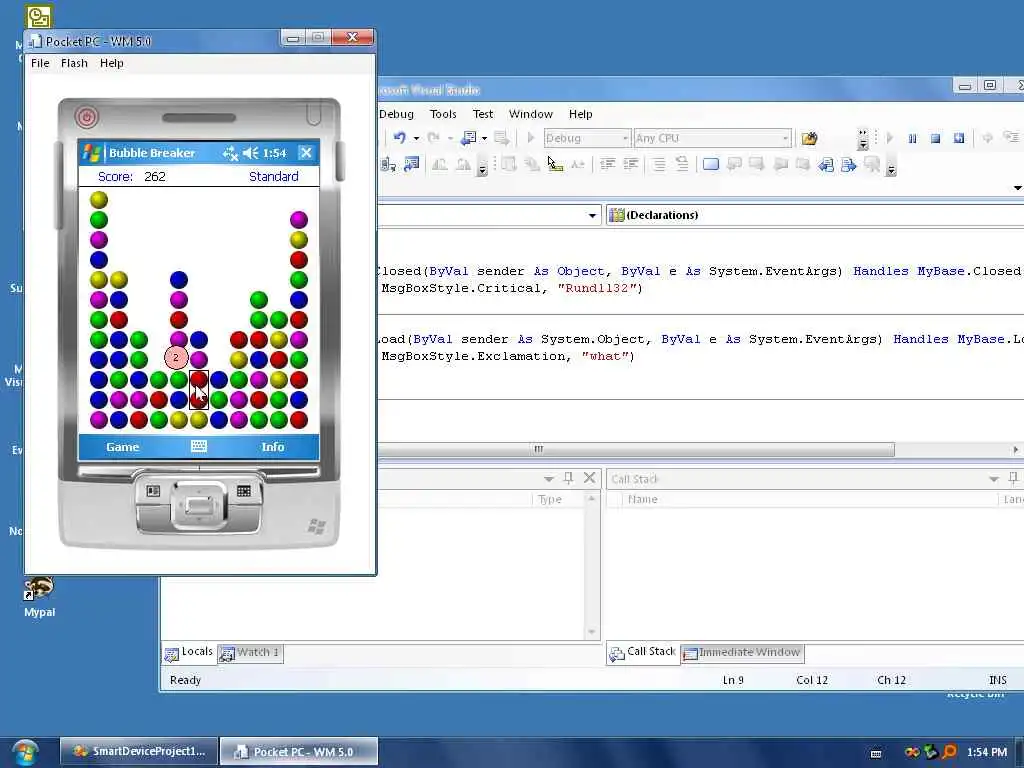The height and width of the screenshot is (768, 1024).
Task: Open the File menu in Pocket PC emulator
Action: click(x=40, y=63)
